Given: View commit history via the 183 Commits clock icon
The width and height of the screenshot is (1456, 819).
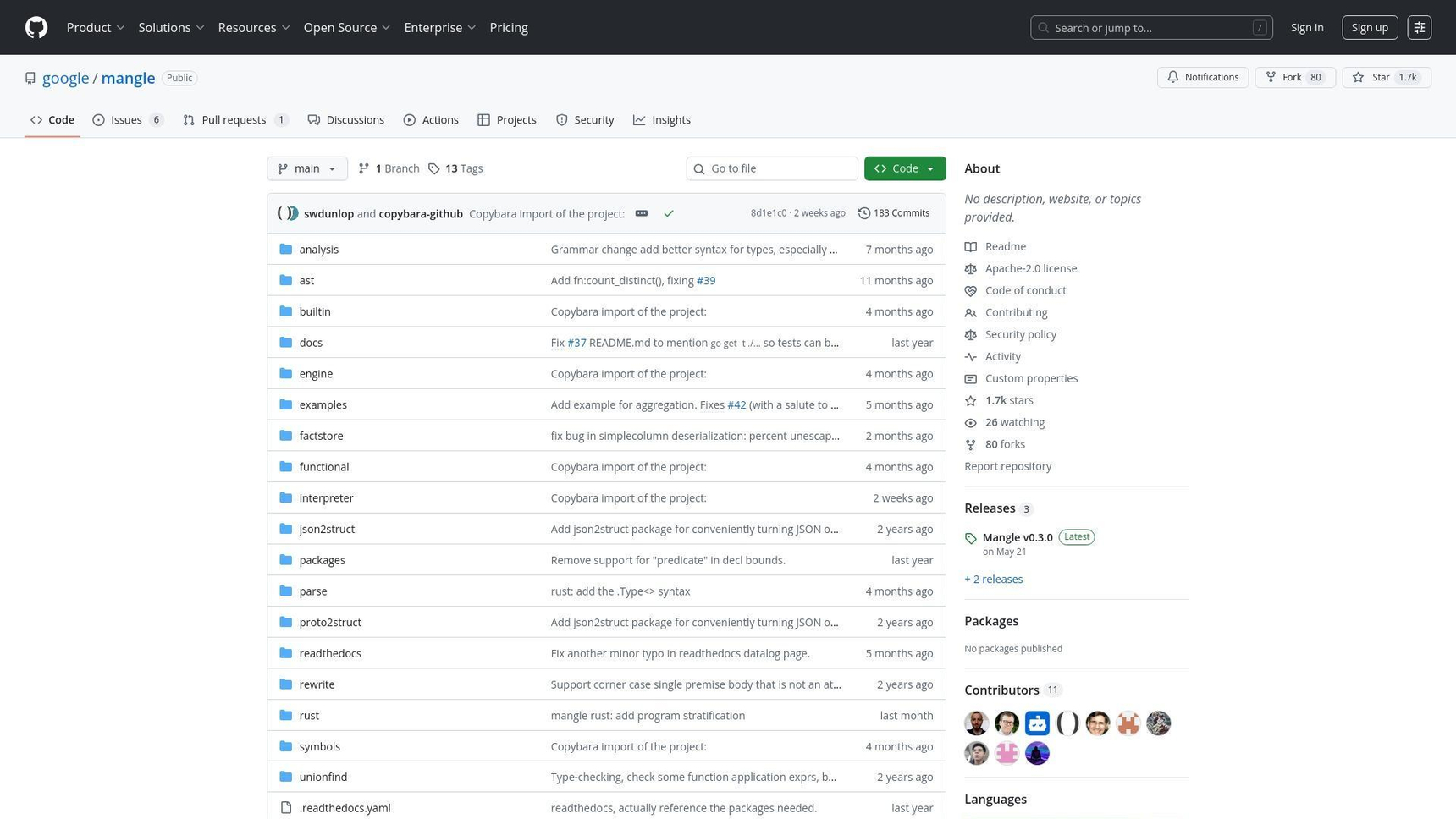Looking at the screenshot, I should pyautogui.click(x=864, y=212).
